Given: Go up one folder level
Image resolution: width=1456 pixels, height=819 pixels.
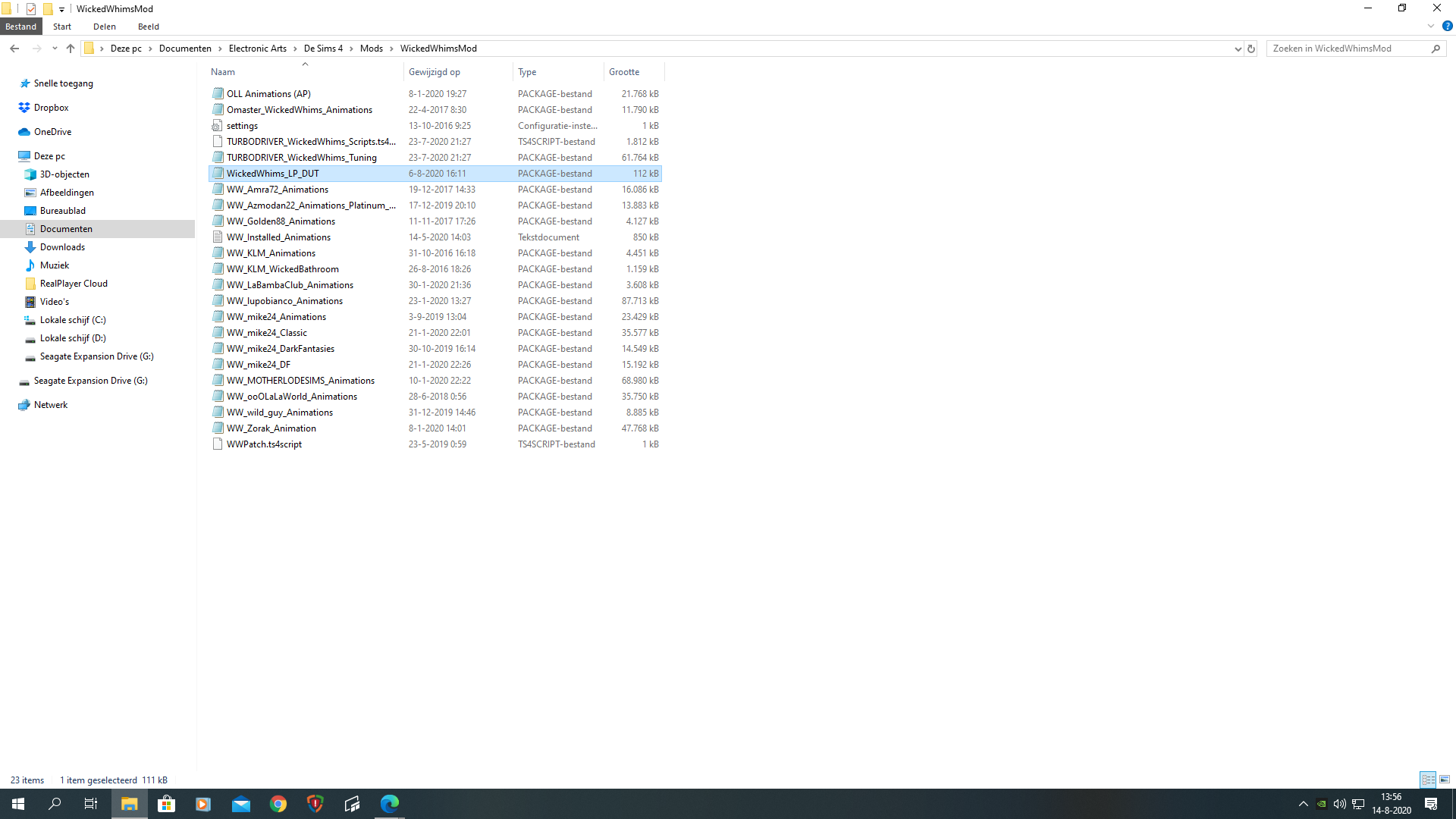Looking at the screenshot, I should point(71,49).
